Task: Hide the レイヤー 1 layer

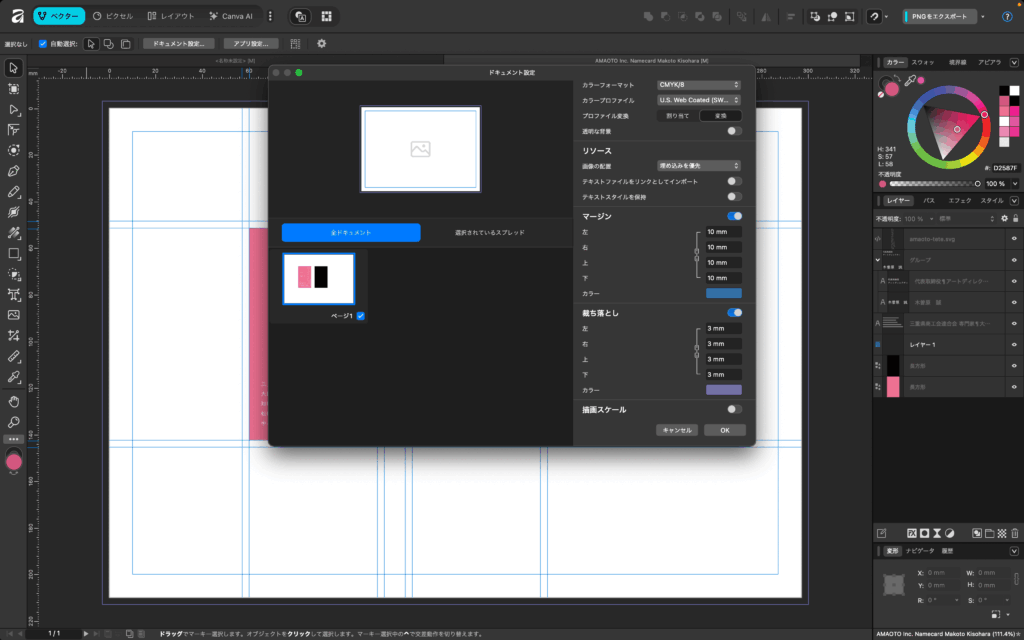Action: 1014,344
